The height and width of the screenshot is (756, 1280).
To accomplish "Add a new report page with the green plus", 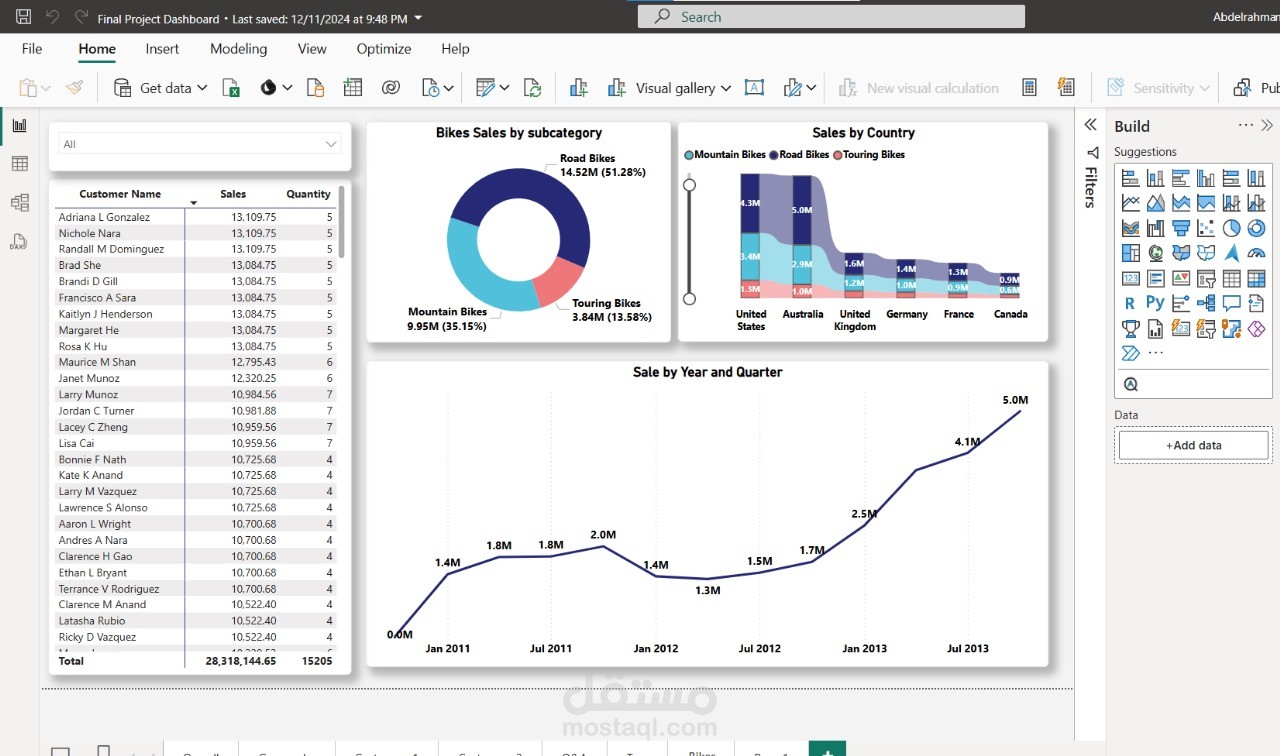I will [x=827, y=747].
